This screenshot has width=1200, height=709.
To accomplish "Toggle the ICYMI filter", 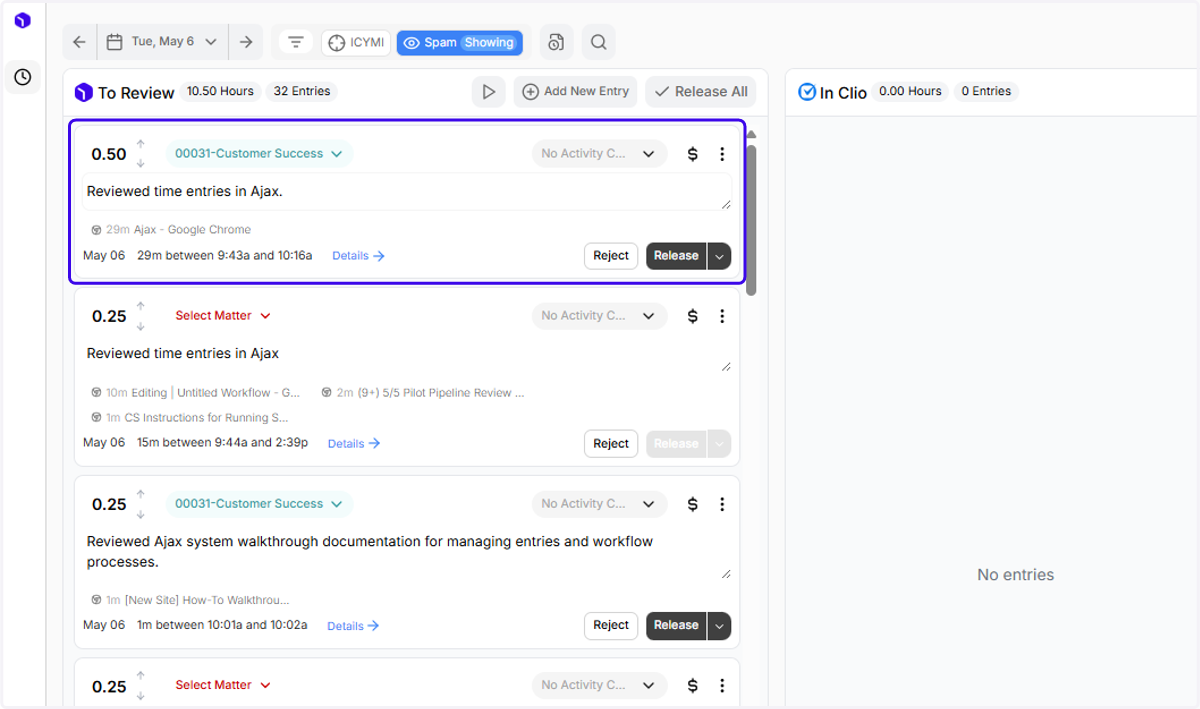I will coord(356,43).
